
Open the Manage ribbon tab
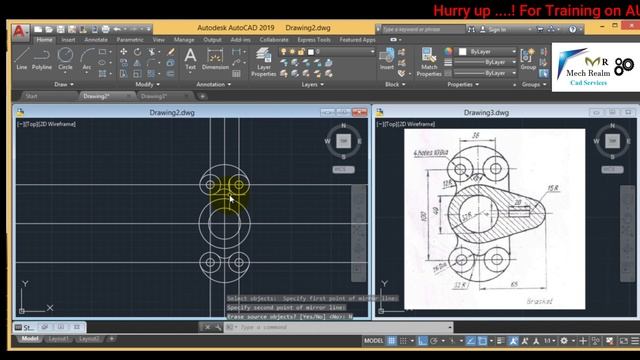[184, 40]
